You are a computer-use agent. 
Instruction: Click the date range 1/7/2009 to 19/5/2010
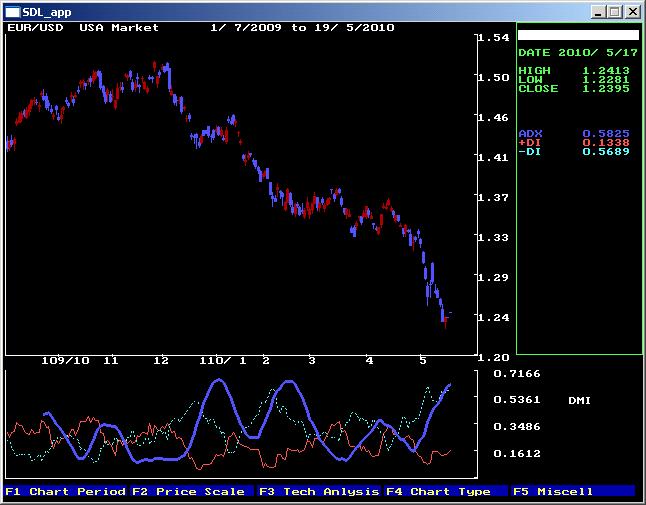coord(302,28)
